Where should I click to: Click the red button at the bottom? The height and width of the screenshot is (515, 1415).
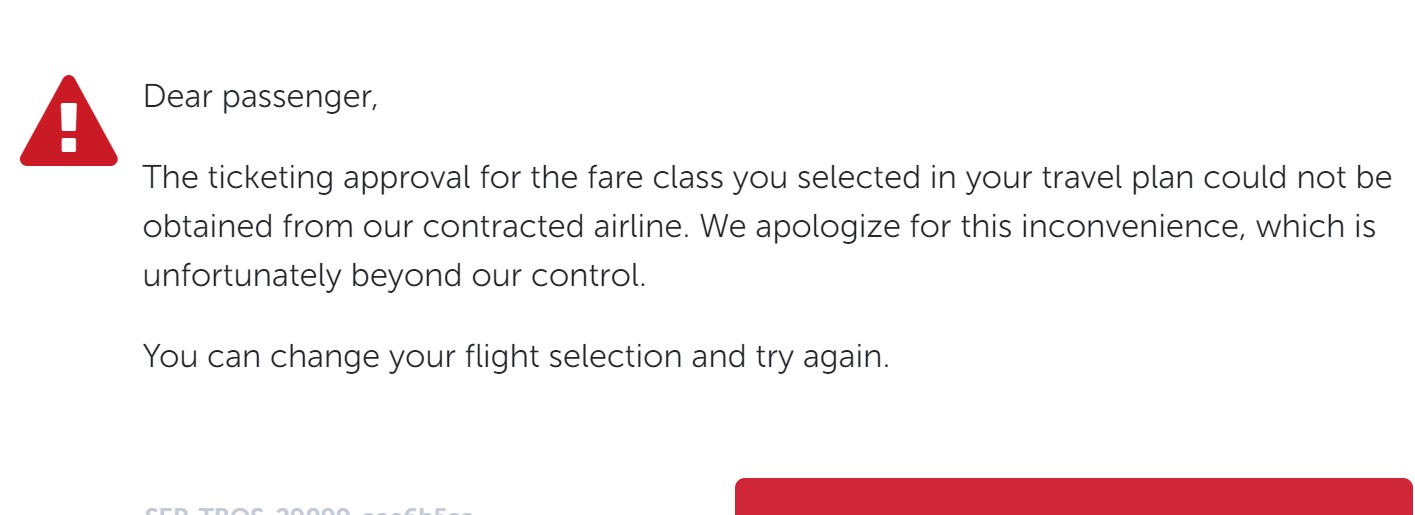(1073, 498)
